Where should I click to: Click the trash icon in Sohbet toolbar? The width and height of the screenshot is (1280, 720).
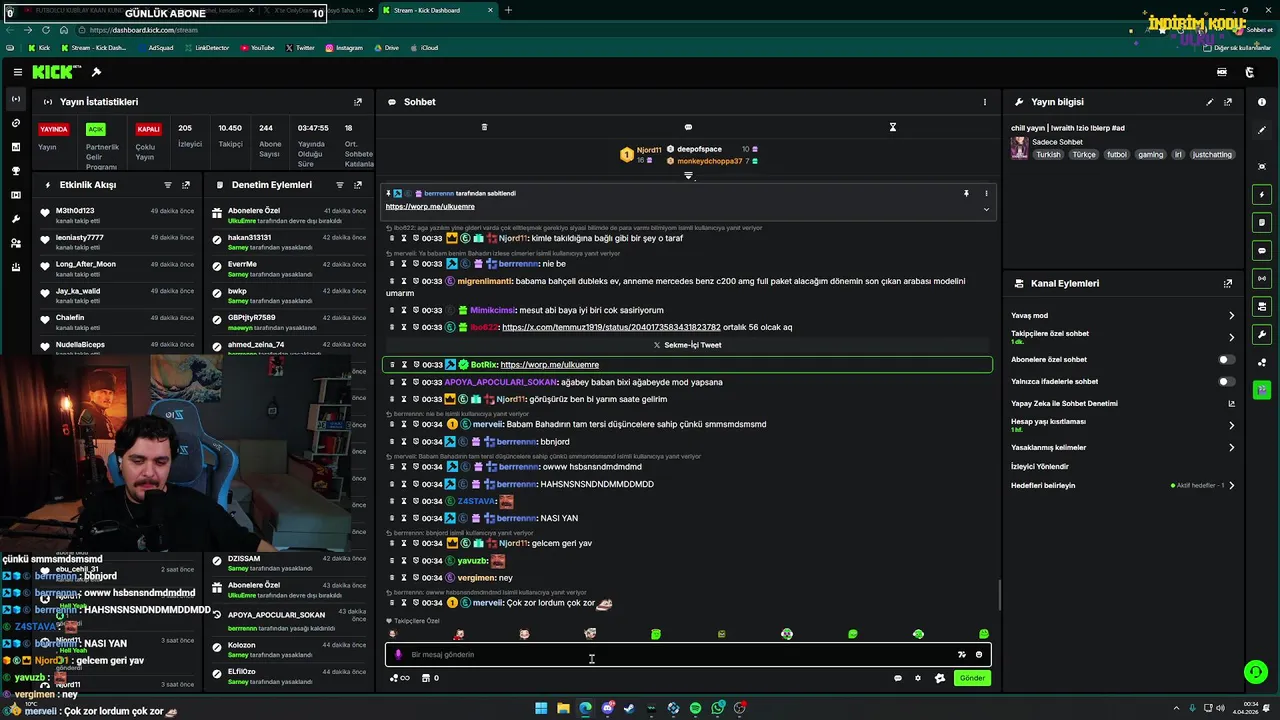[484, 127]
